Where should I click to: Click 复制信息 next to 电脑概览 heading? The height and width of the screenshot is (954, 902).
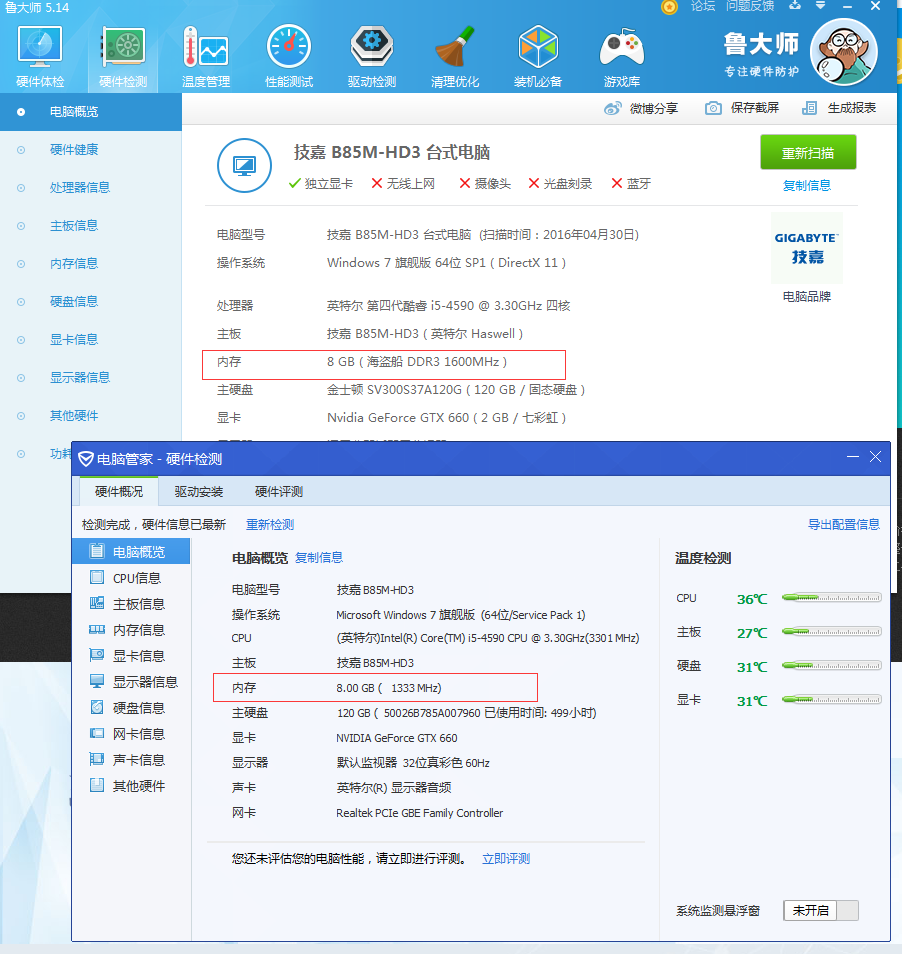tap(319, 557)
